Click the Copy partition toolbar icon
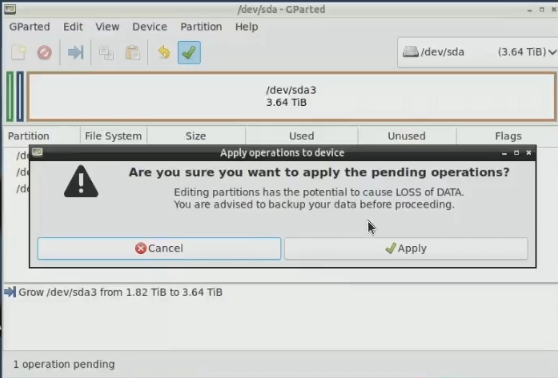 tap(106, 53)
